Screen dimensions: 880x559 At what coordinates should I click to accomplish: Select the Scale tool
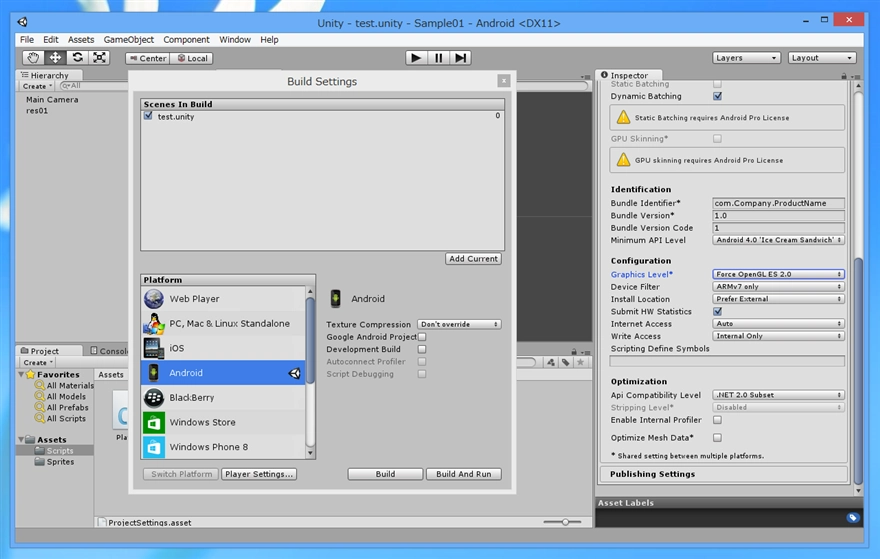99,58
